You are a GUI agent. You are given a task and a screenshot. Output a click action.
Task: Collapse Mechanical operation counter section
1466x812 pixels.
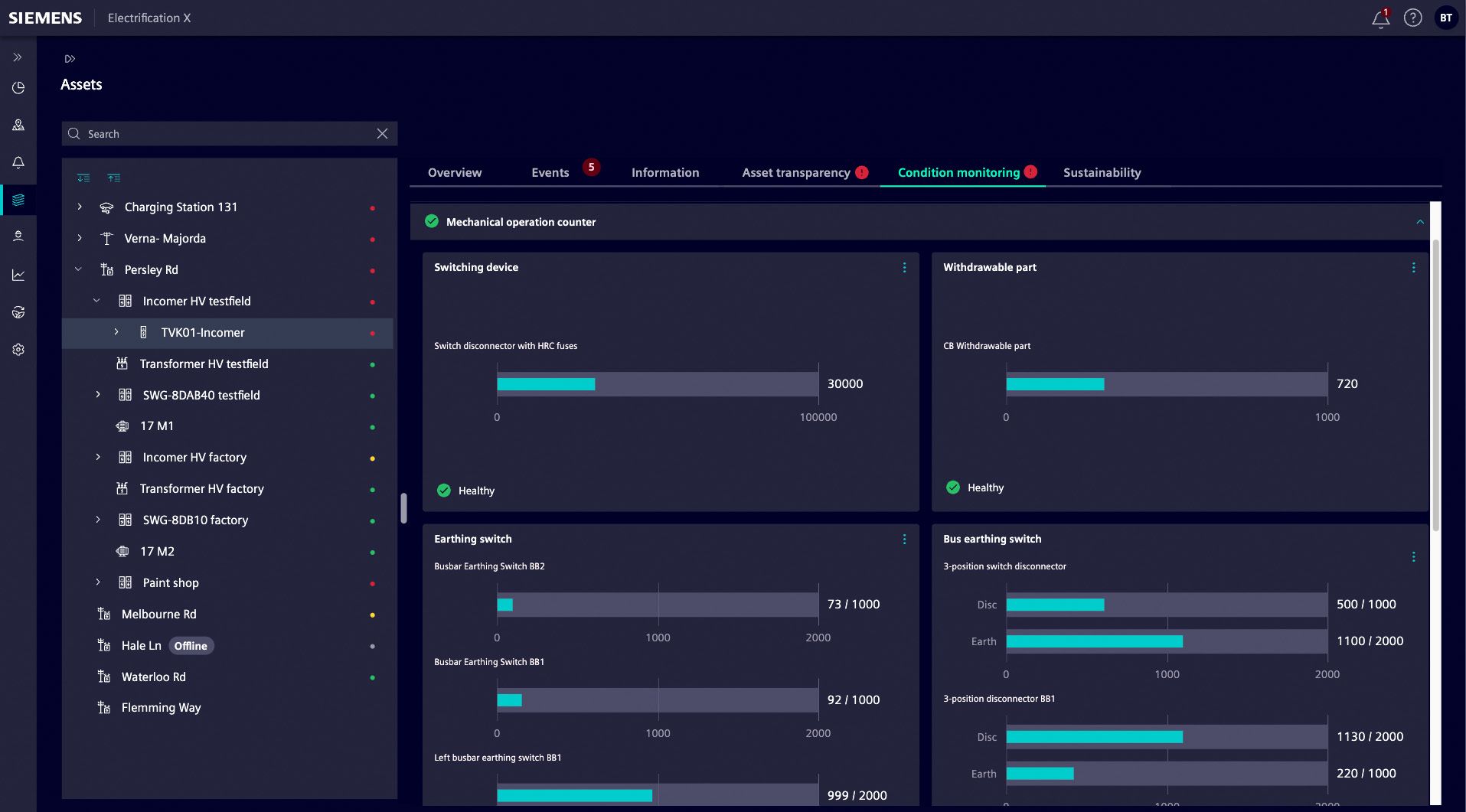point(1420,222)
